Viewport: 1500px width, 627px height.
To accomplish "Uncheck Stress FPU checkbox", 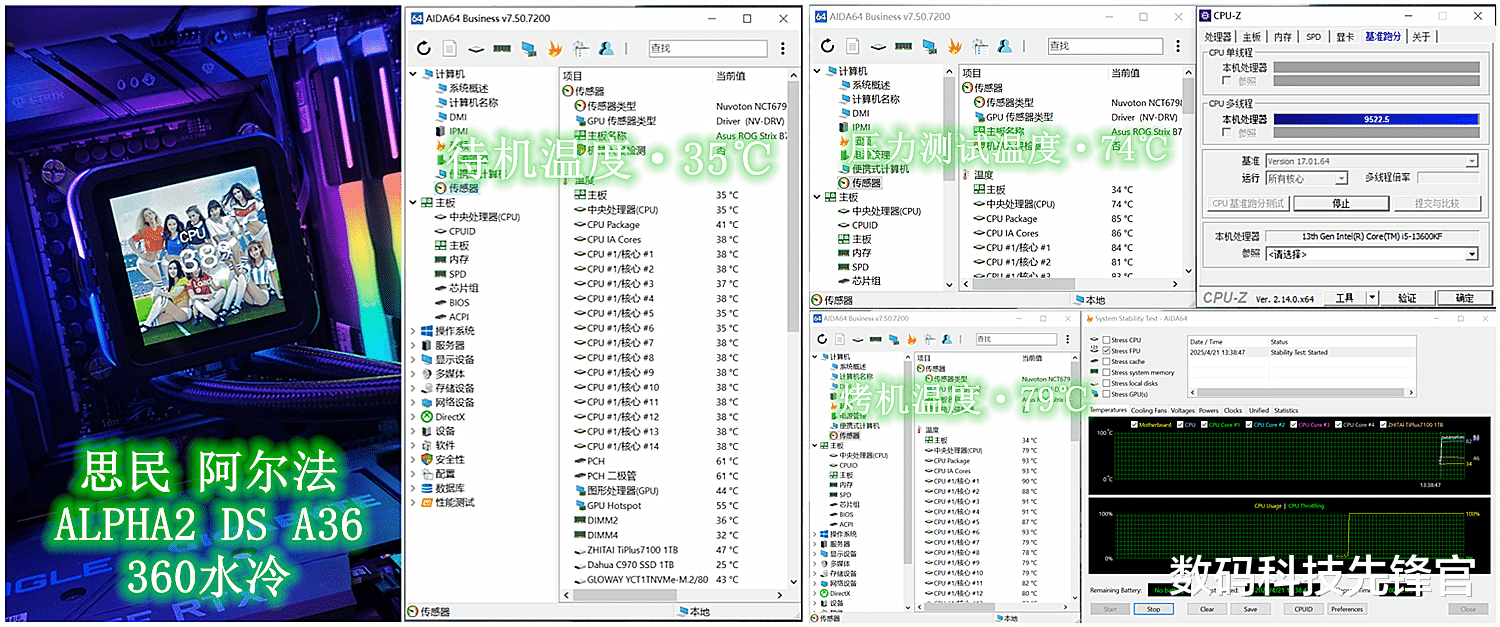I will 1106,351.
